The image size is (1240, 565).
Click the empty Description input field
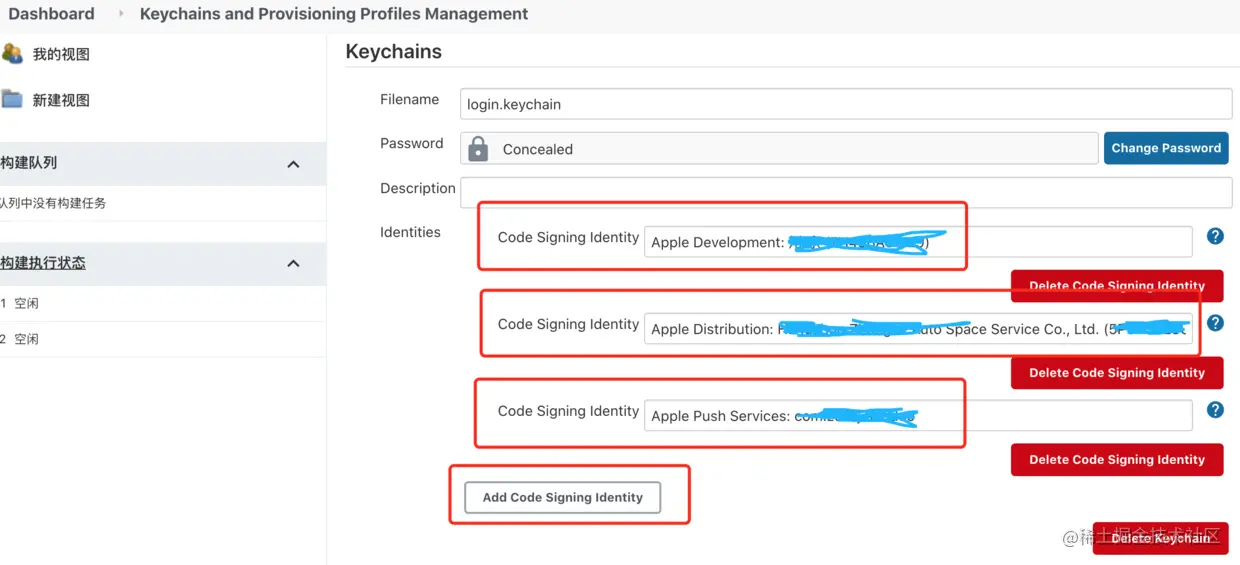click(845, 192)
